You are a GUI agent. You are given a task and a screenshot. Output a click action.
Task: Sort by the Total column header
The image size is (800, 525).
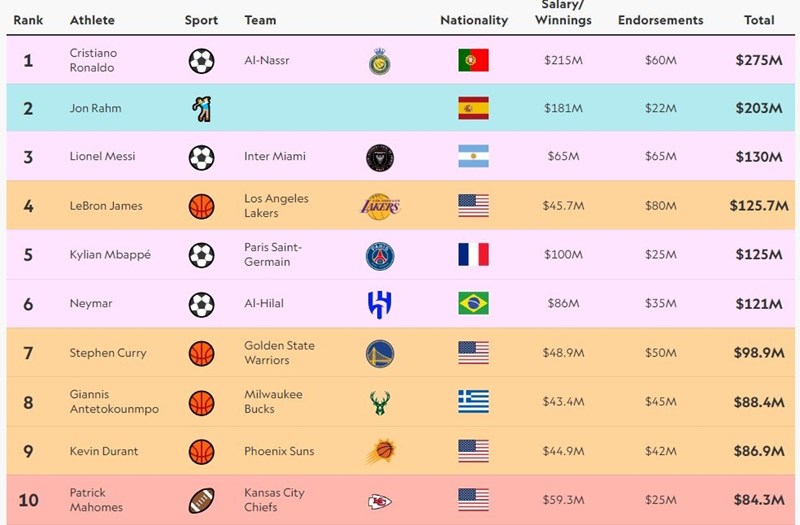tap(759, 20)
